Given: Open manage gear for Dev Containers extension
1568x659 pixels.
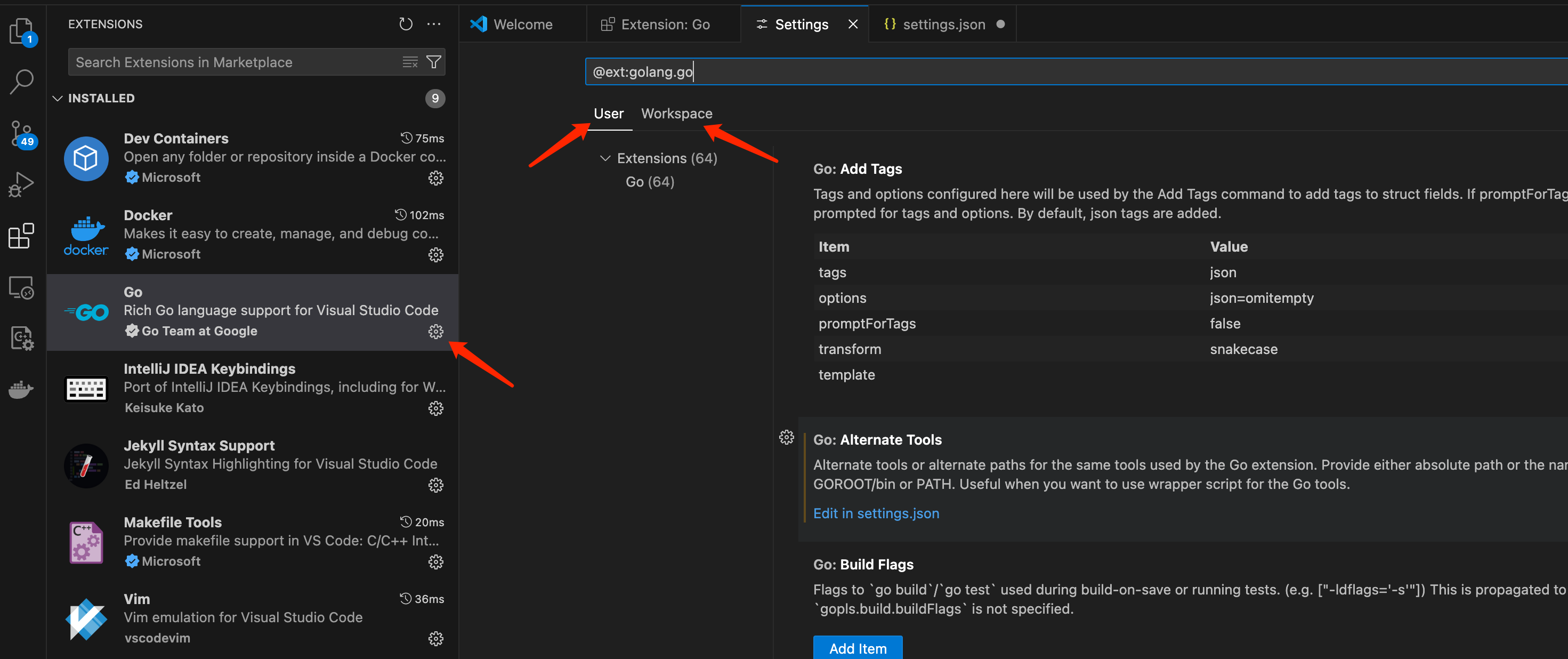Looking at the screenshot, I should 436,178.
